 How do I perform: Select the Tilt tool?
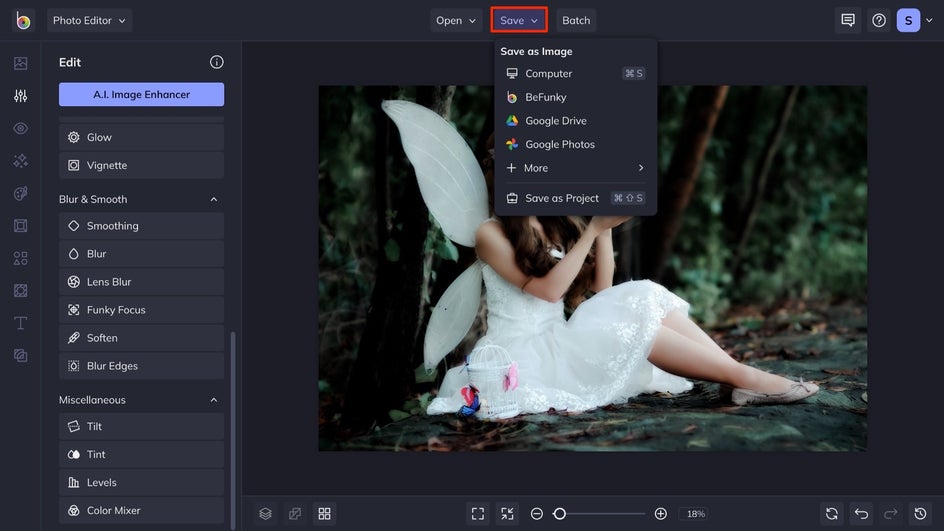point(141,426)
